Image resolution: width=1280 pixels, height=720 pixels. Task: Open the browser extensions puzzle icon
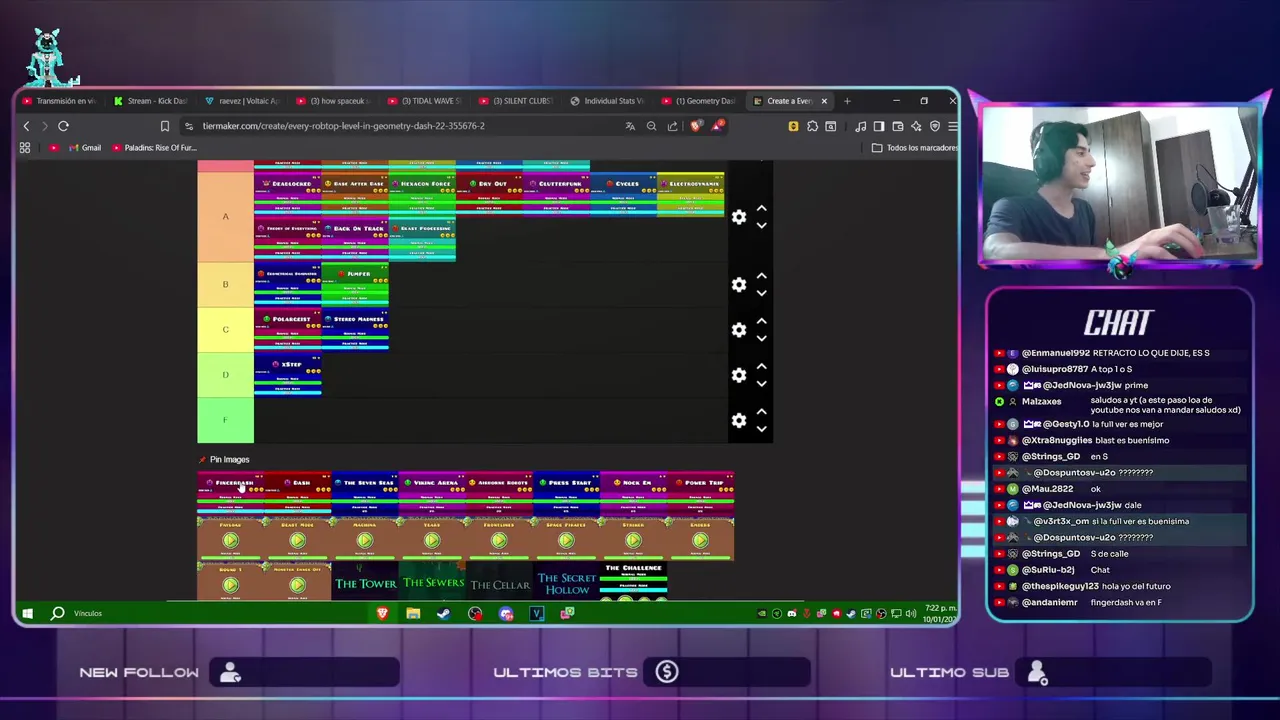812,126
